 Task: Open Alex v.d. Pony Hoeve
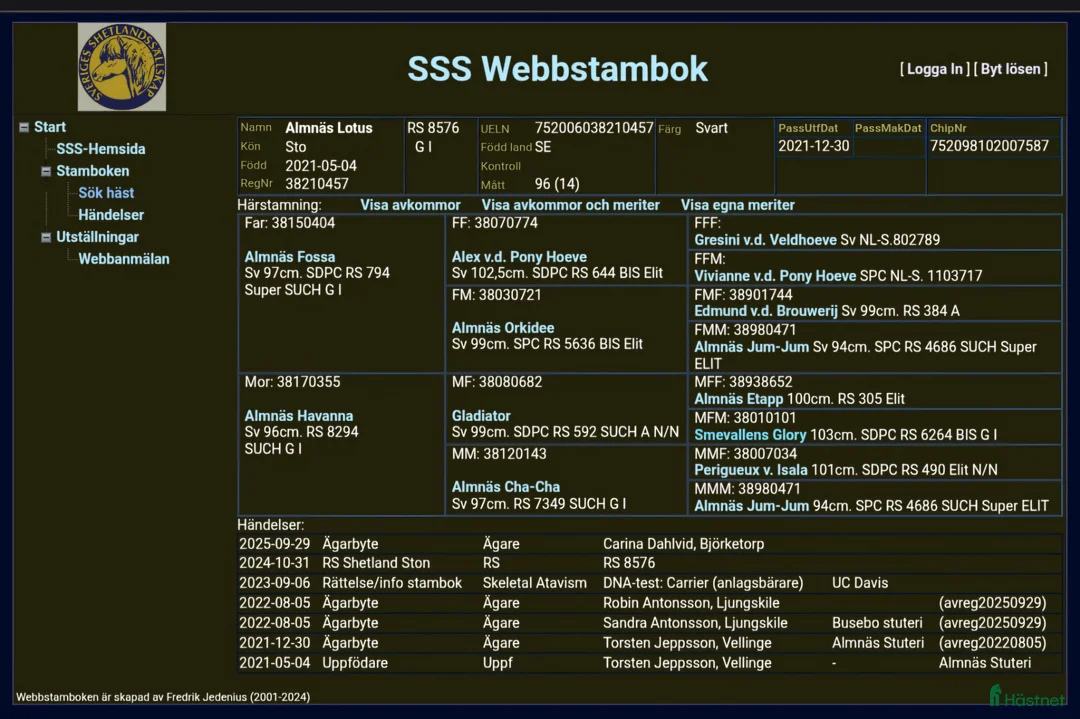(x=519, y=256)
